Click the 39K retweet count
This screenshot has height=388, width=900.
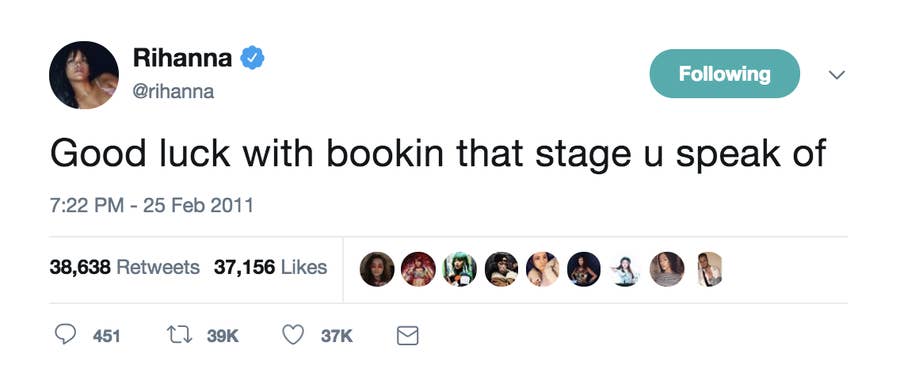(222, 336)
